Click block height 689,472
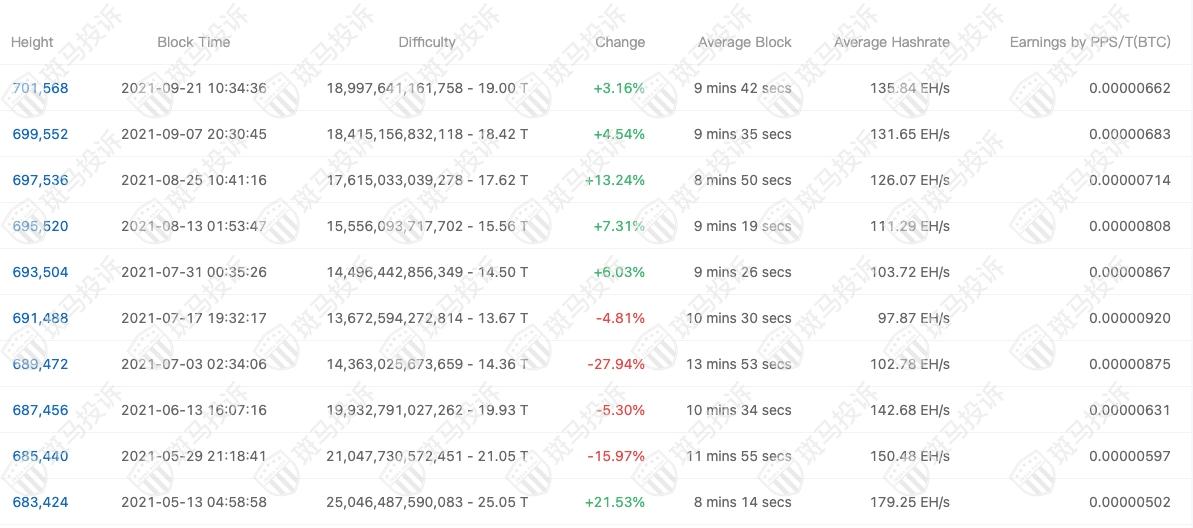This screenshot has width=1193, height=528. click(40, 364)
